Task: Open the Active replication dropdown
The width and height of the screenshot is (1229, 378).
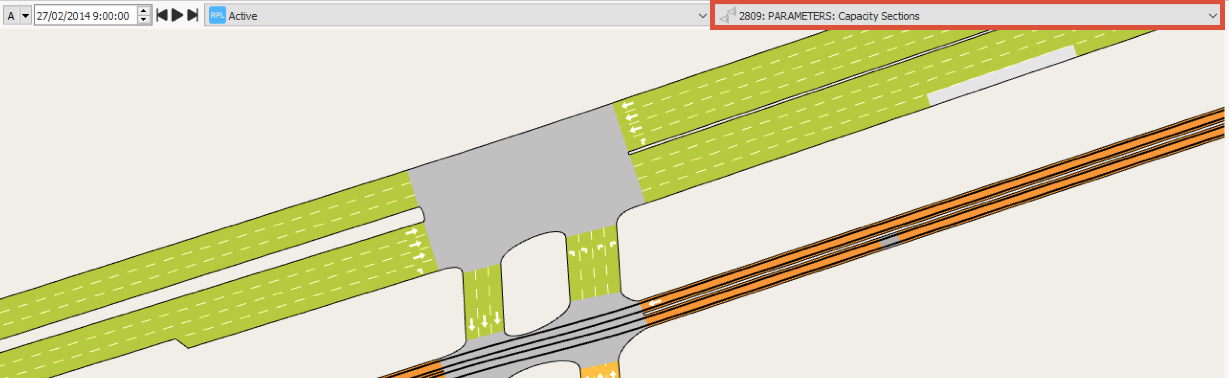Action: (x=456, y=16)
